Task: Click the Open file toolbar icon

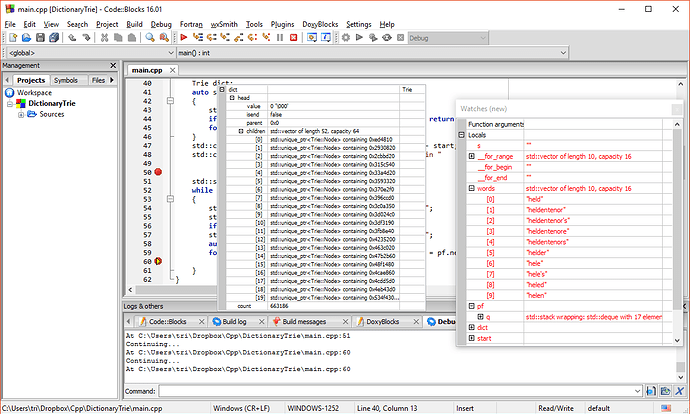Action: pos(26,38)
